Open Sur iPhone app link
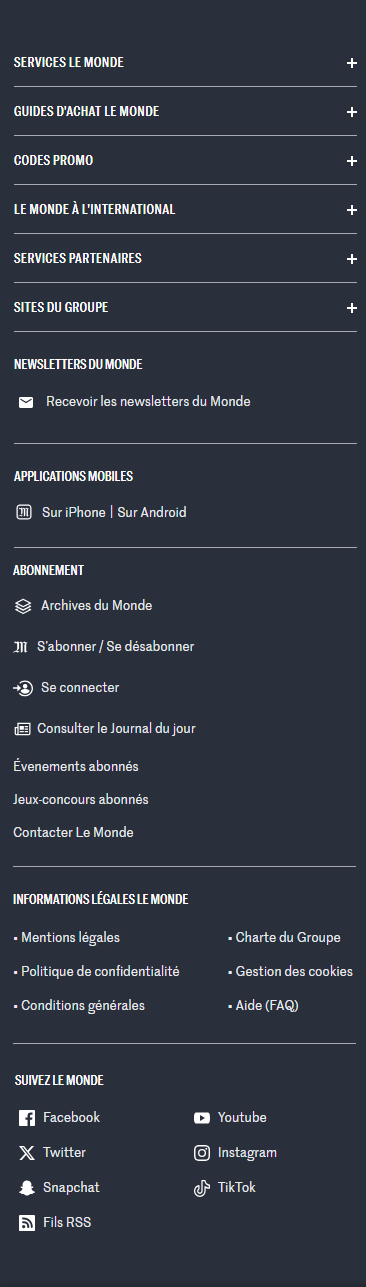This screenshot has height=1287, width=366. pyautogui.click(x=73, y=513)
